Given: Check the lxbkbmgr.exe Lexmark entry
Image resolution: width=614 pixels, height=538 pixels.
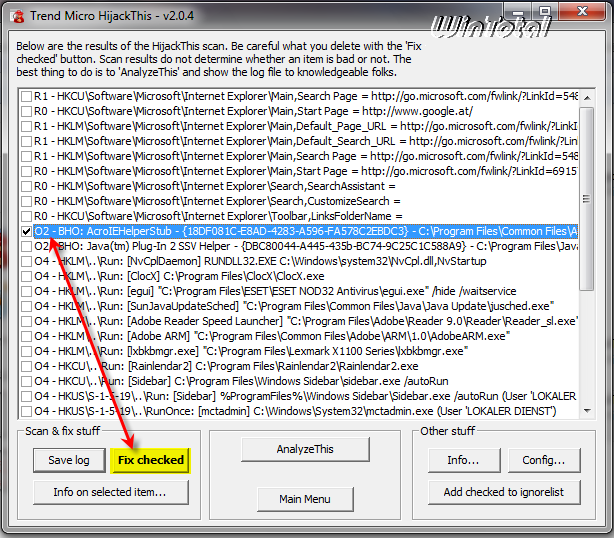Looking at the screenshot, I should [x=26, y=351].
